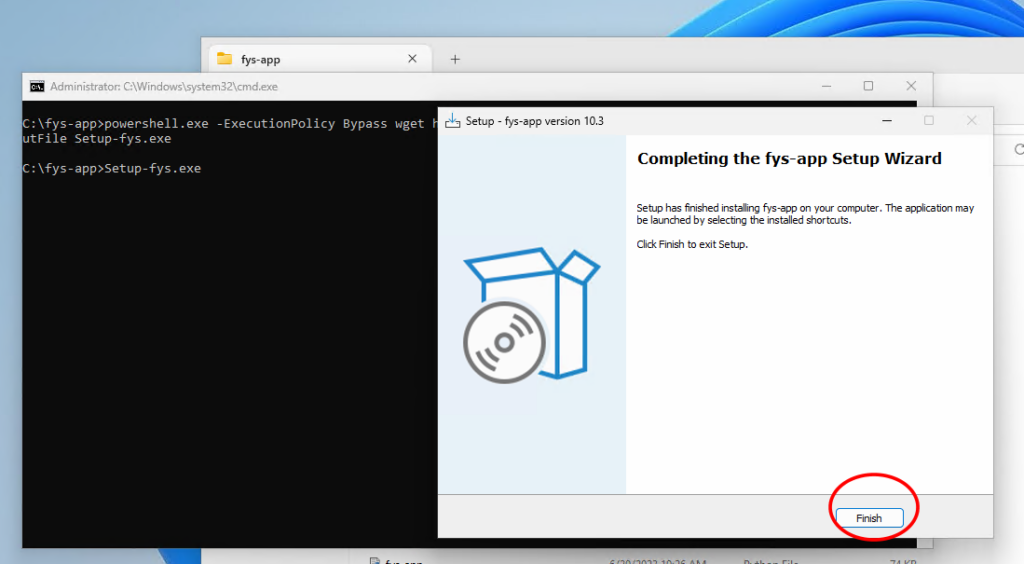Click the cmd.exe icon in Administrator title bar
The height and width of the screenshot is (564, 1024).
(37, 87)
